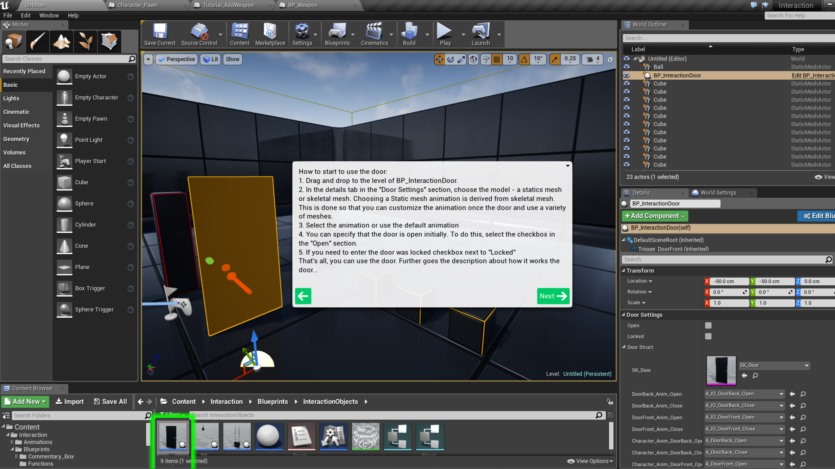Open the Cinematics toolbar icon
Image resolution: width=835 pixels, height=469 pixels.
click(x=374, y=34)
